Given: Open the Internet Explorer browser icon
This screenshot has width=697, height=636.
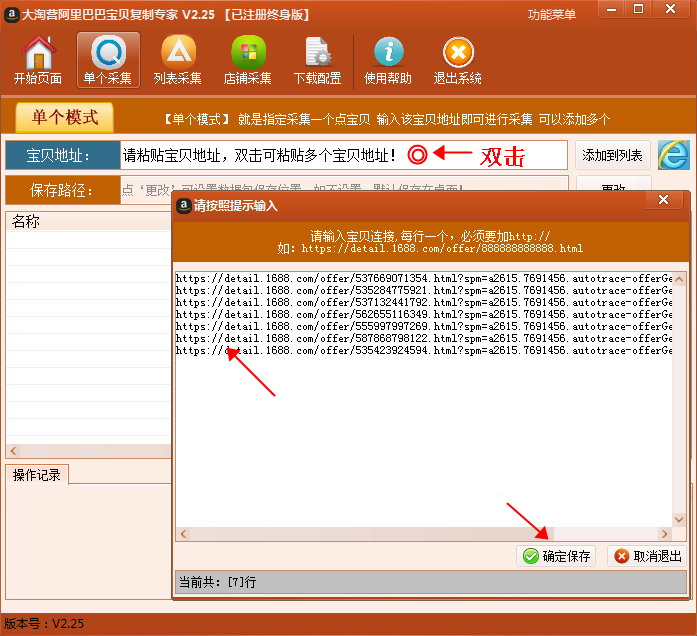Looking at the screenshot, I should [674, 155].
